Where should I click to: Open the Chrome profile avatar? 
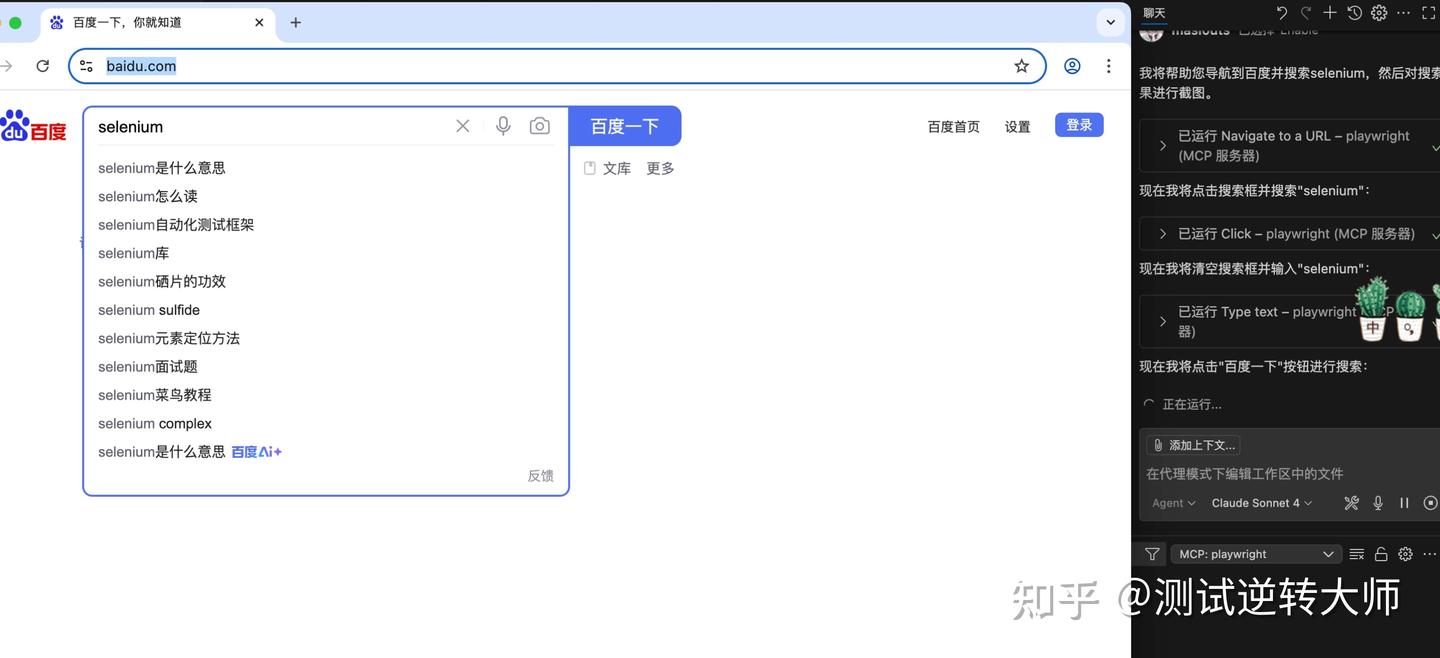1072,66
